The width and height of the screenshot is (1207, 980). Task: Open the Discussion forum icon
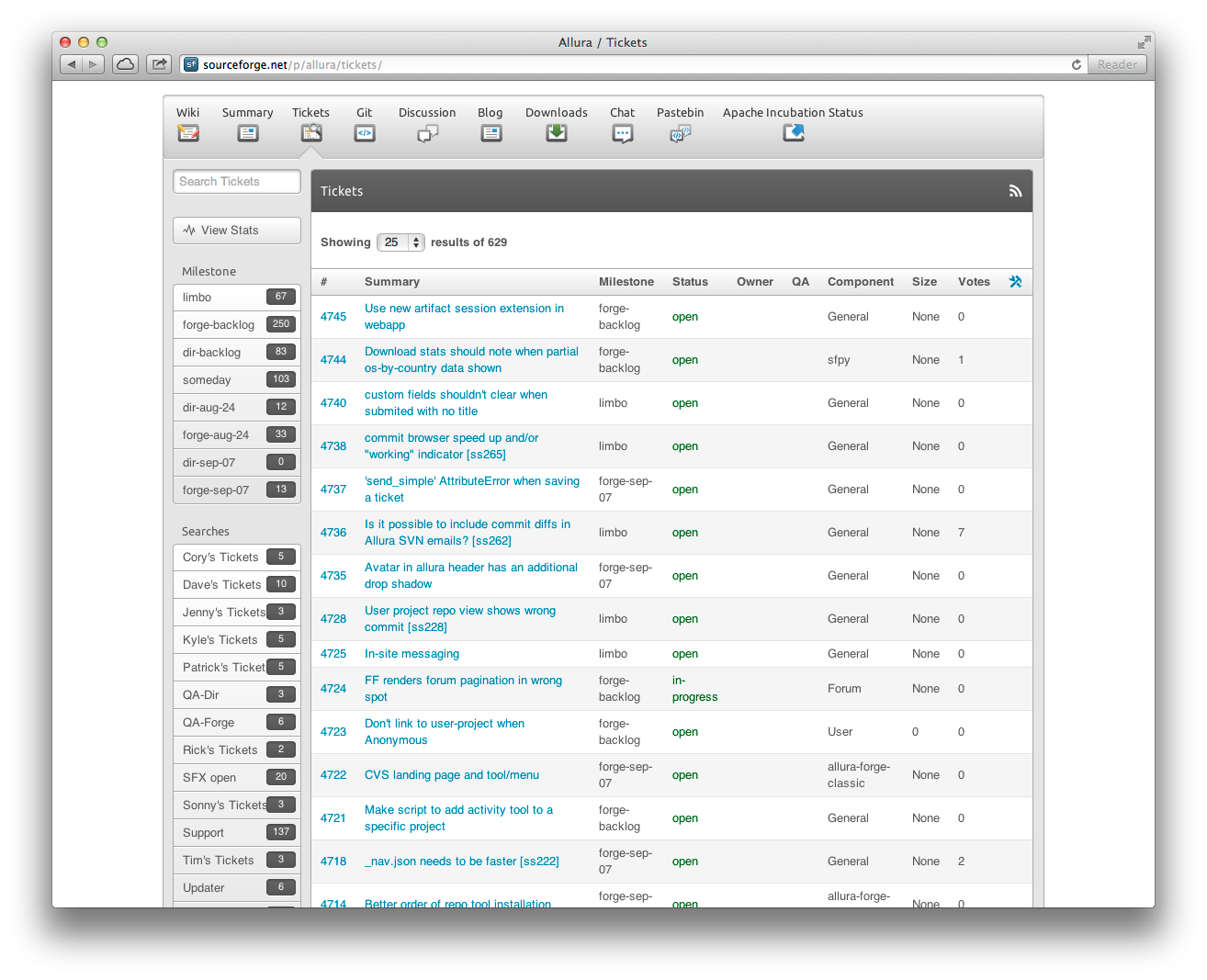tap(428, 133)
